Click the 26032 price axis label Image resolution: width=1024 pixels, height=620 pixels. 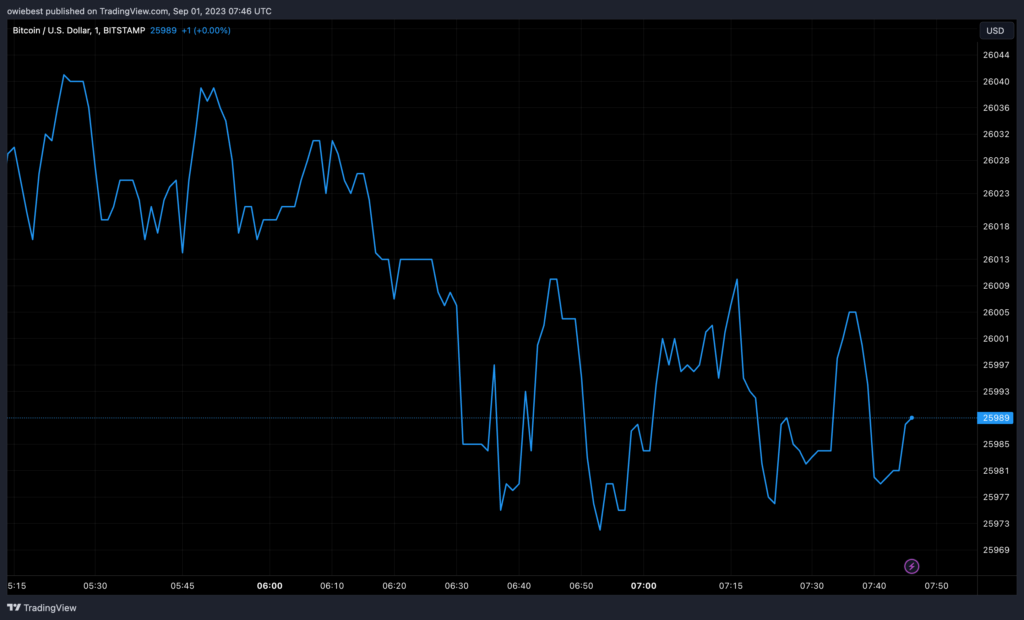click(996, 134)
